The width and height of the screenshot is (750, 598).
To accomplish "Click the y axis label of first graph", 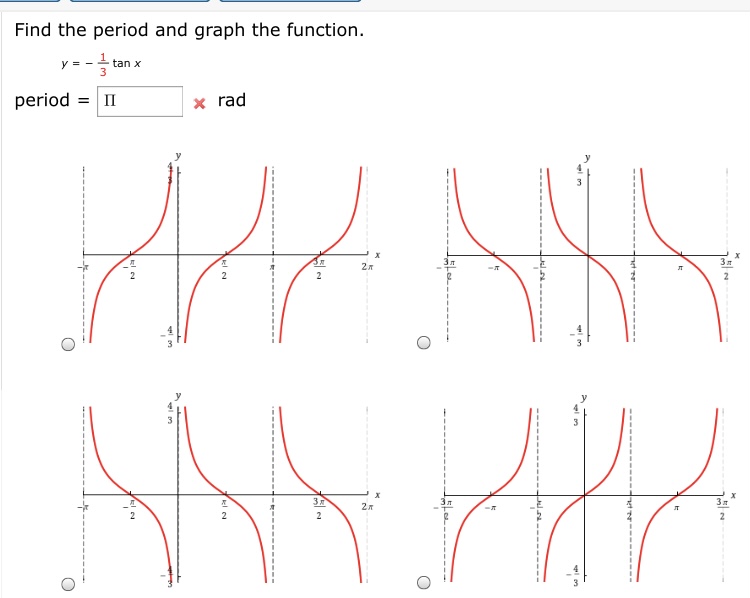I will [178, 155].
